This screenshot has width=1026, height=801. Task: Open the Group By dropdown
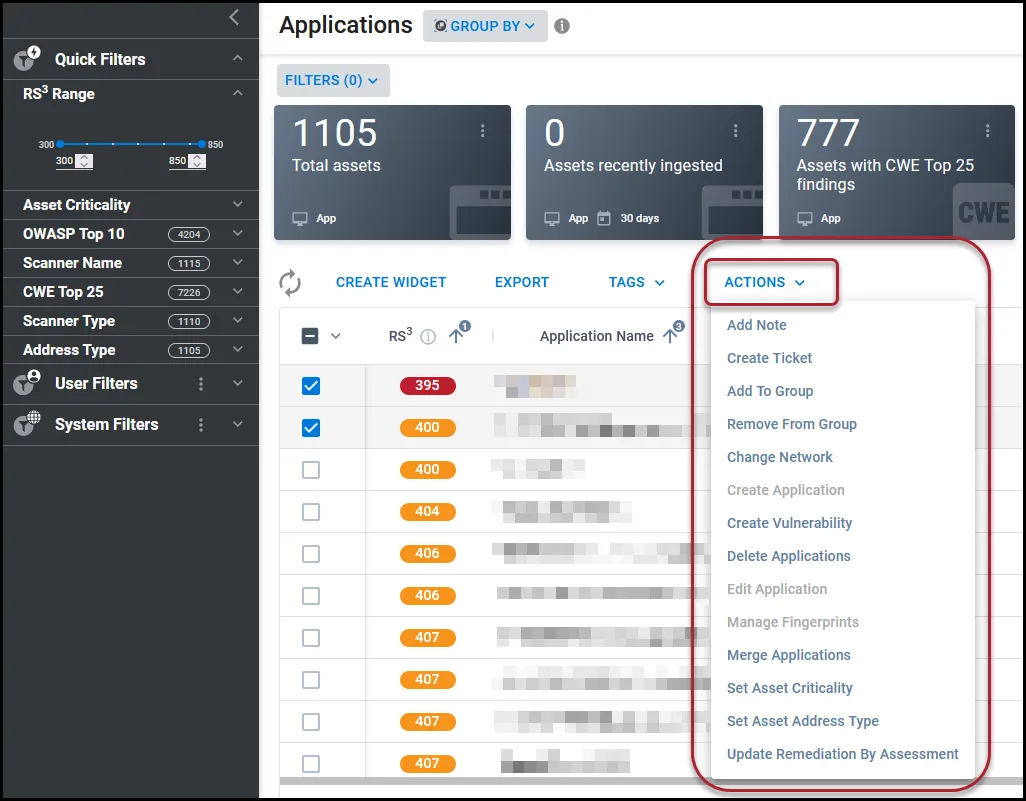tap(485, 26)
